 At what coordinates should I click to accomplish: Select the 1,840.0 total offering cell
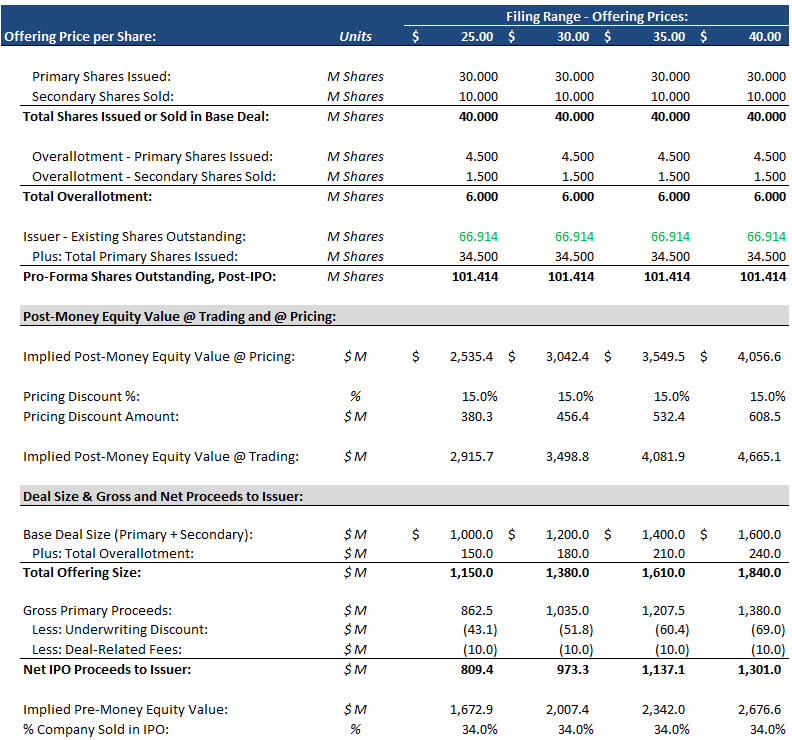pos(759,573)
